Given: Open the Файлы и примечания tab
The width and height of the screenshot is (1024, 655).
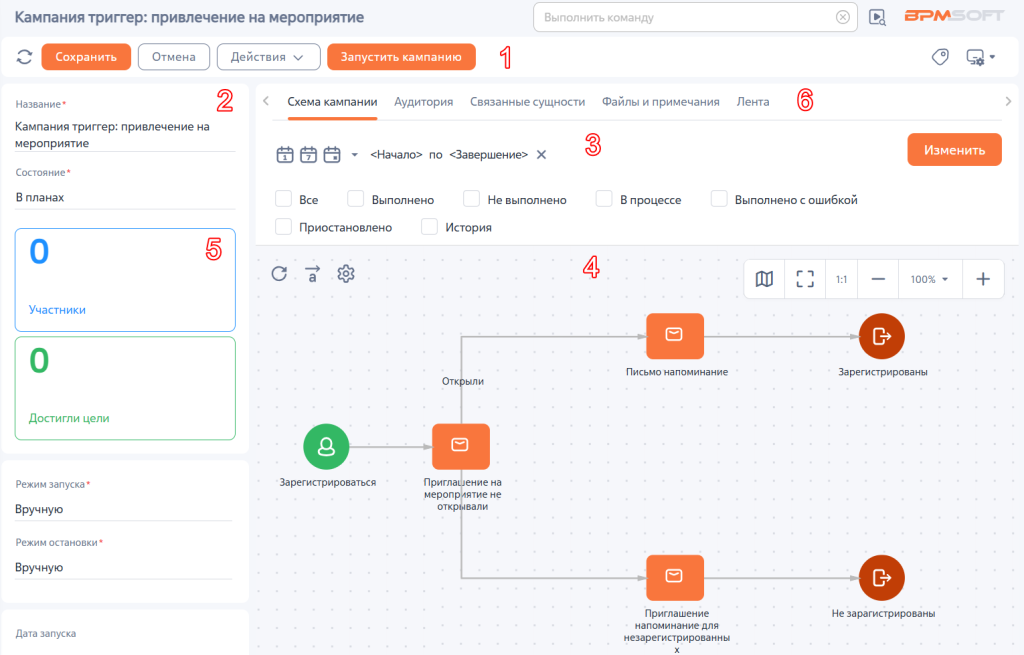Looking at the screenshot, I should pyautogui.click(x=660, y=102).
